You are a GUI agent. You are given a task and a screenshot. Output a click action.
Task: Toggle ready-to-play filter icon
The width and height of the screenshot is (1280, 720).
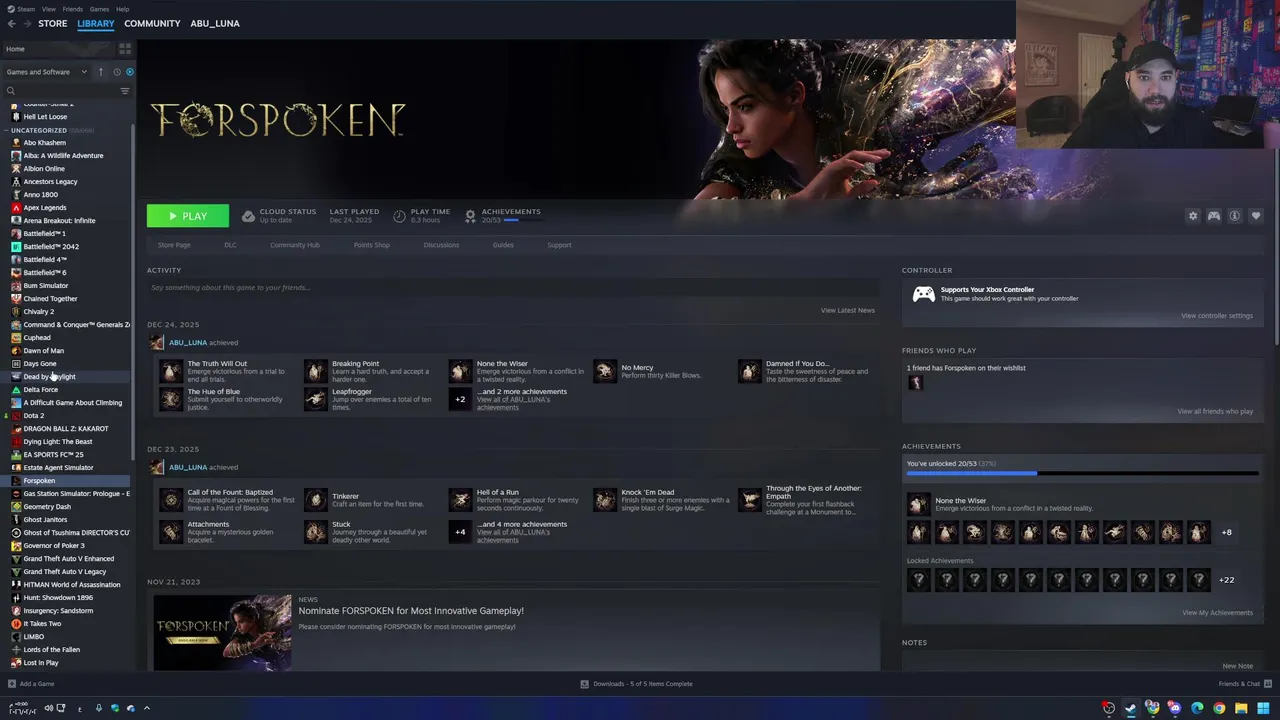point(129,72)
